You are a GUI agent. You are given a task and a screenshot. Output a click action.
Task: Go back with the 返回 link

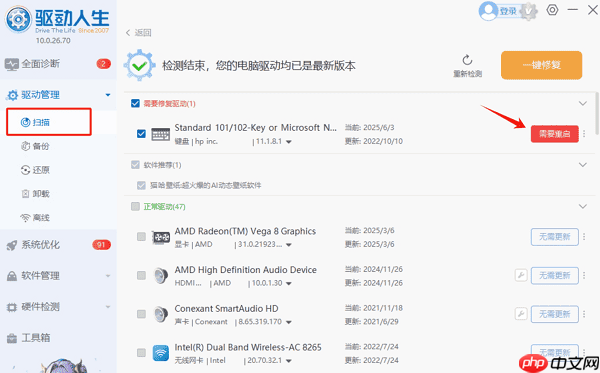click(139, 33)
